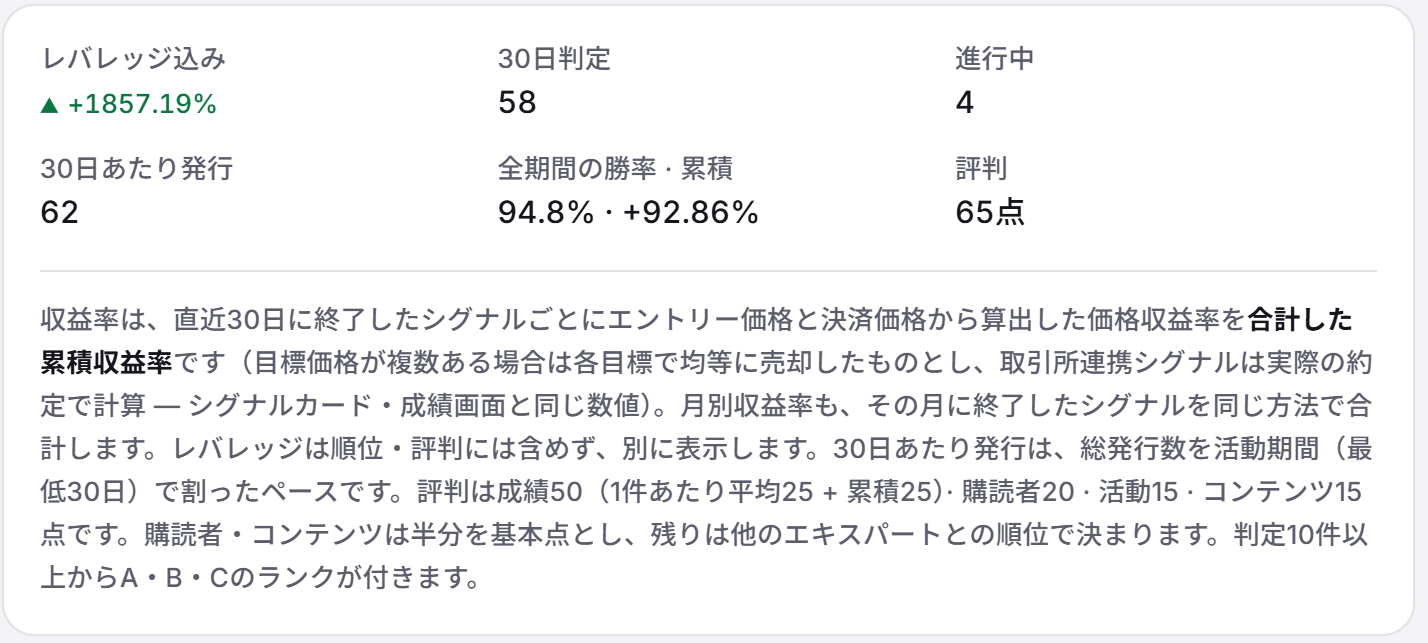The height and width of the screenshot is (643, 1428).
Task: Select the 58 judged signals value
Action: (517, 103)
